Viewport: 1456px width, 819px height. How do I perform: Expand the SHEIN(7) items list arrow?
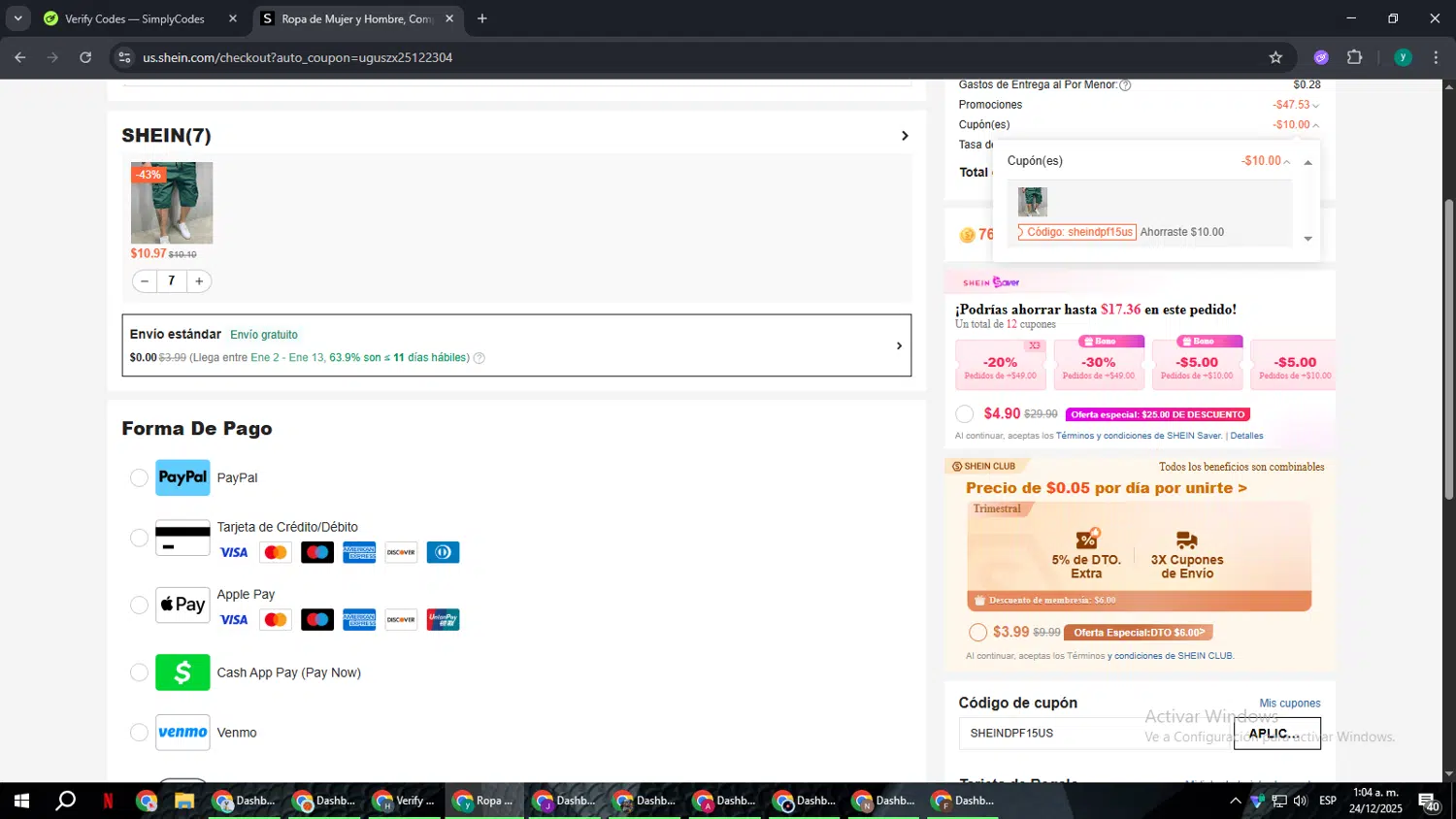pos(905,136)
